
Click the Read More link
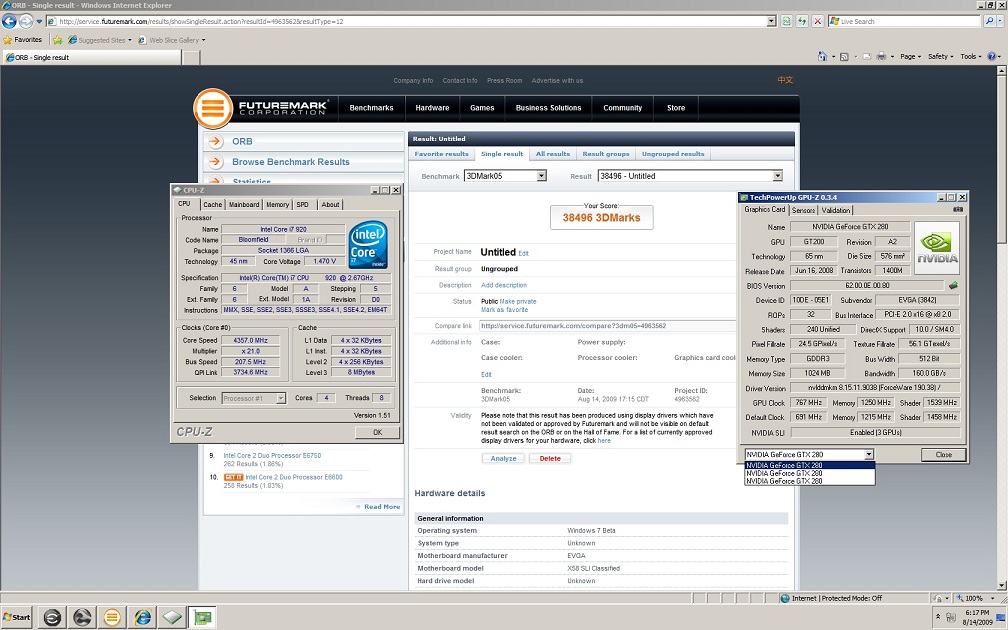tap(382, 507)
